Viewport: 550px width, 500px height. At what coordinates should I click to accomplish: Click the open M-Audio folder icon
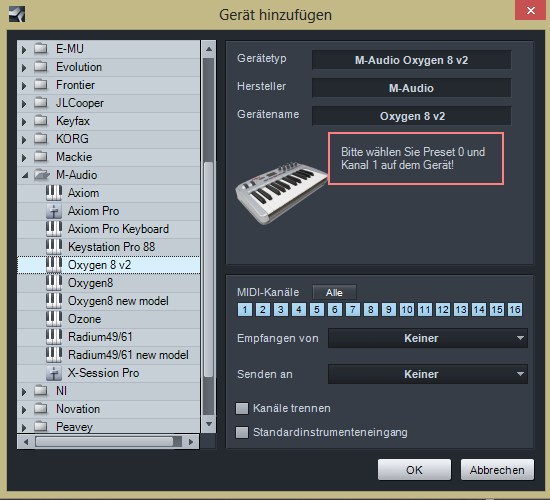(x=41, y=175)
